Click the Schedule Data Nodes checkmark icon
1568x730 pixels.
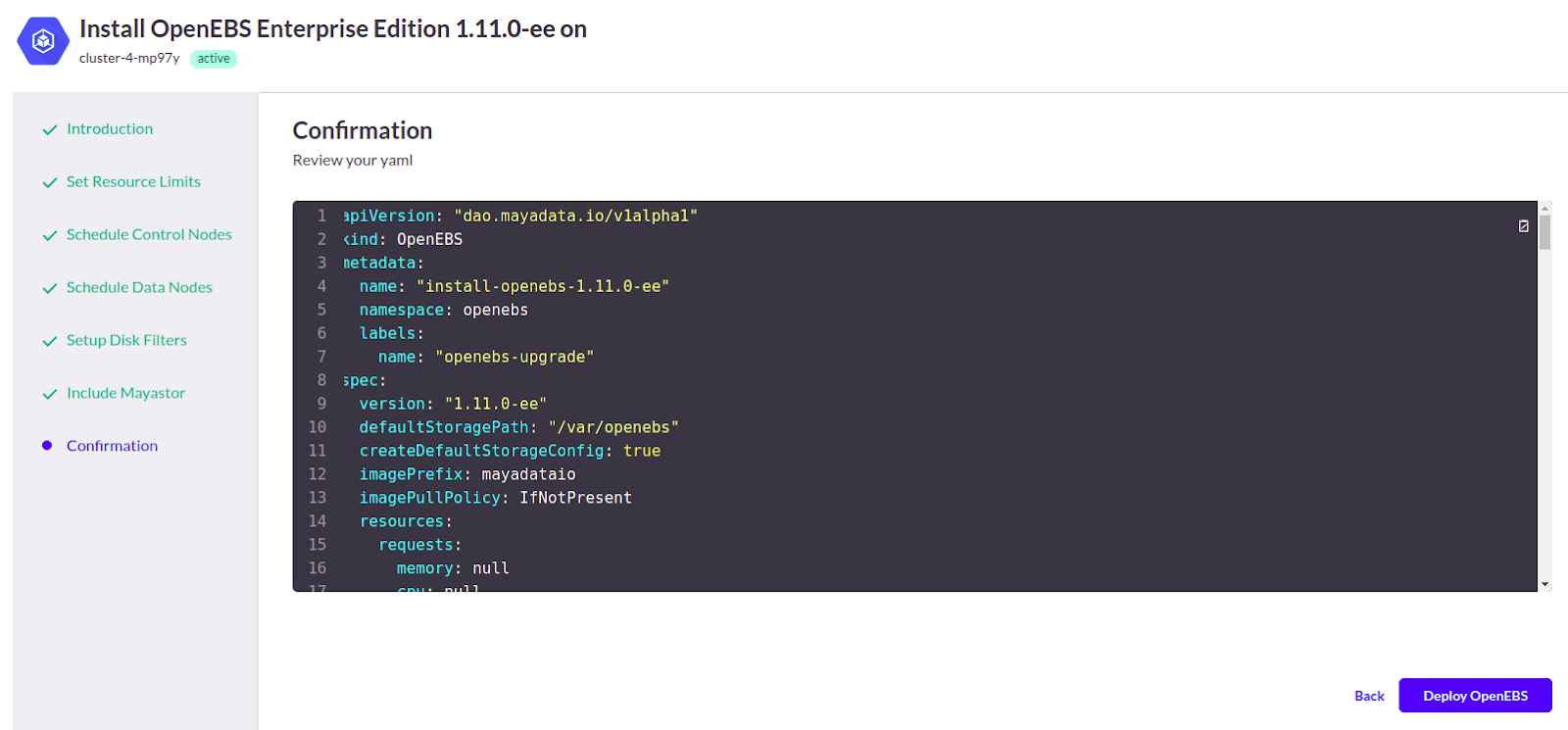(50, 288)
